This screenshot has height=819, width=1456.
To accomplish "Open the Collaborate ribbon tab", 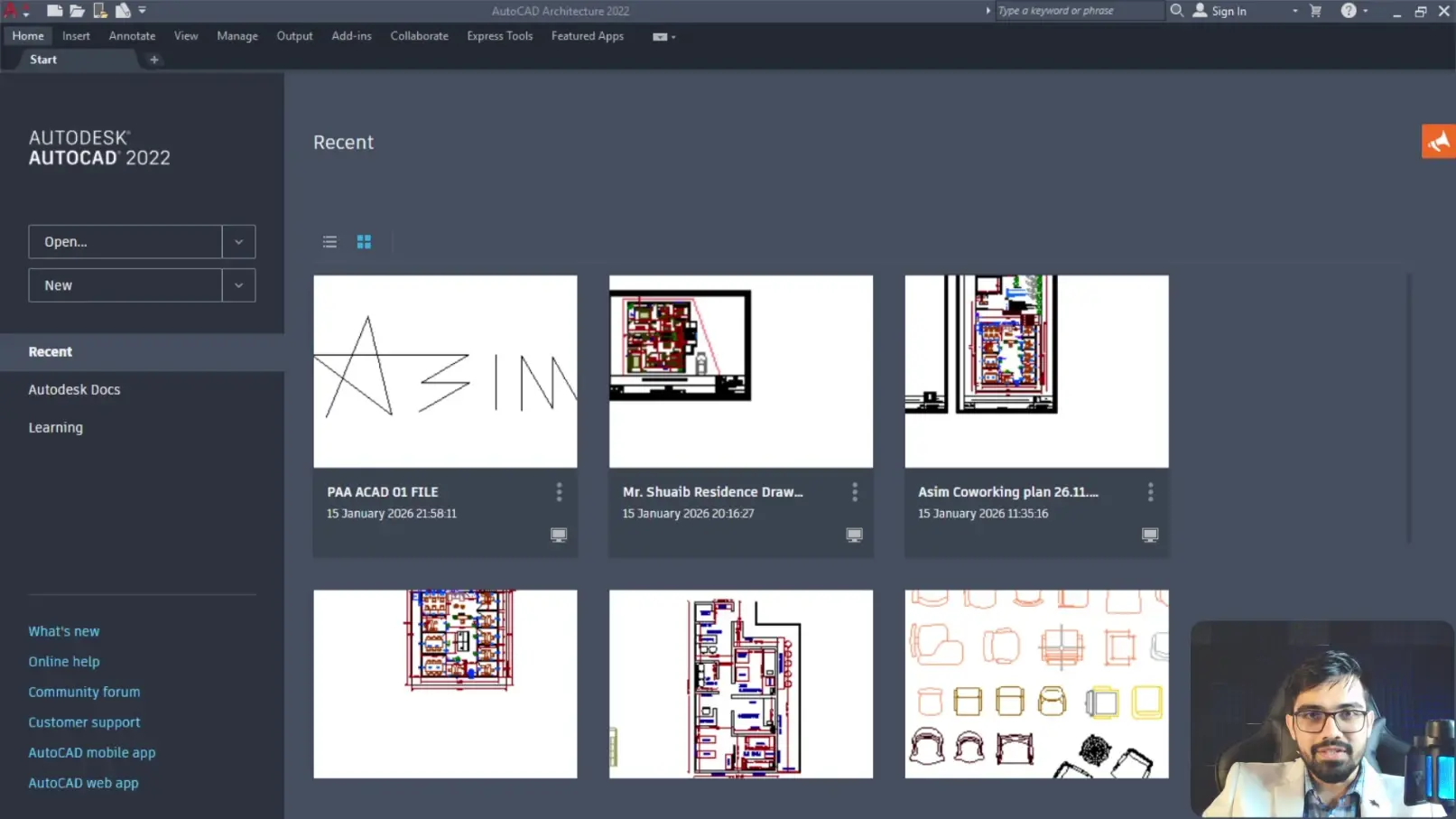I will pyautogui.click(x=420, y=36).
